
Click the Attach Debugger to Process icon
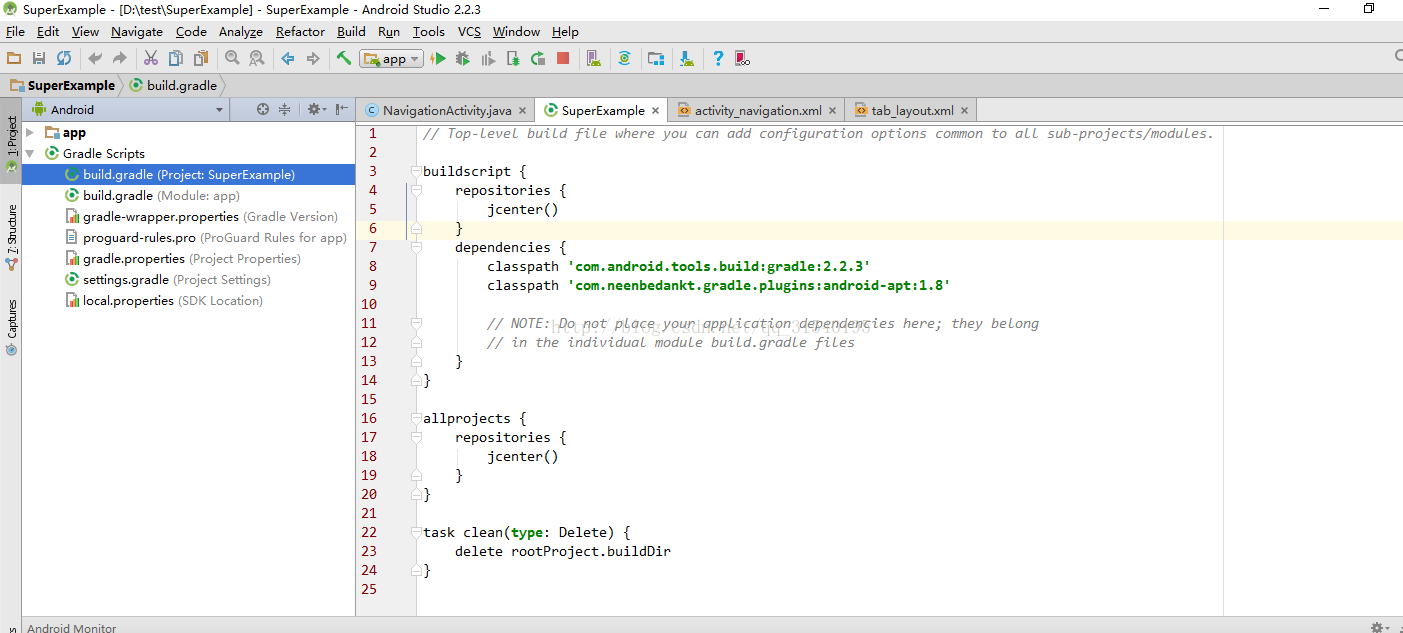(513, 59)
